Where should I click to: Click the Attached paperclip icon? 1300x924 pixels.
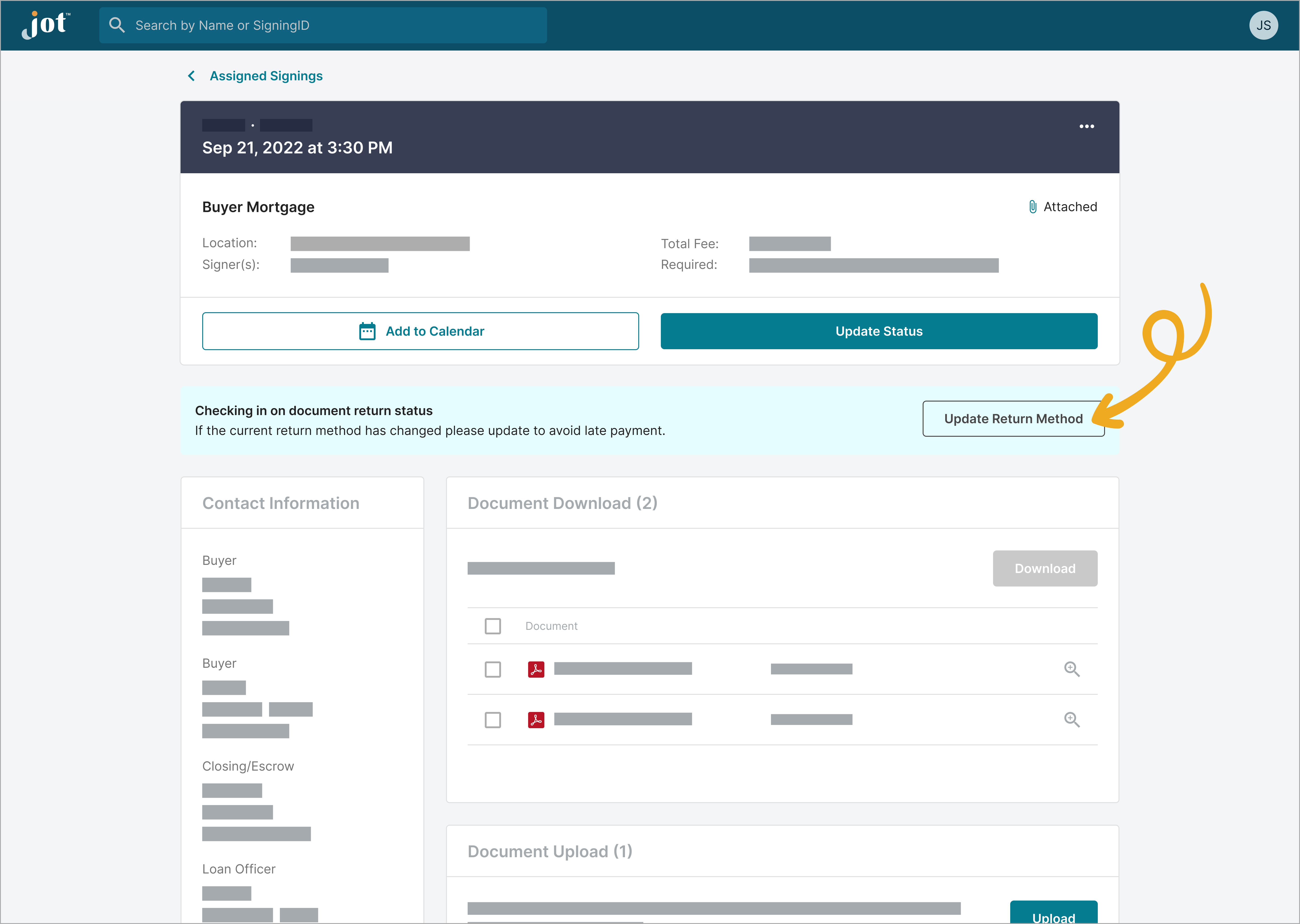point(1033,207)
